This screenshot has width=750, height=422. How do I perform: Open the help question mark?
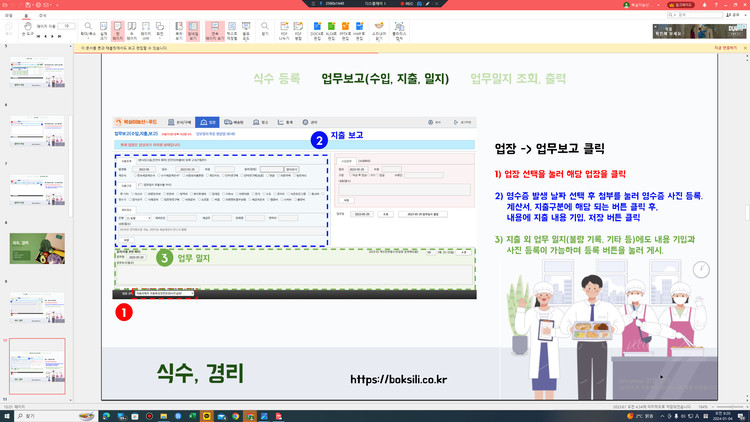click(716, 5)
